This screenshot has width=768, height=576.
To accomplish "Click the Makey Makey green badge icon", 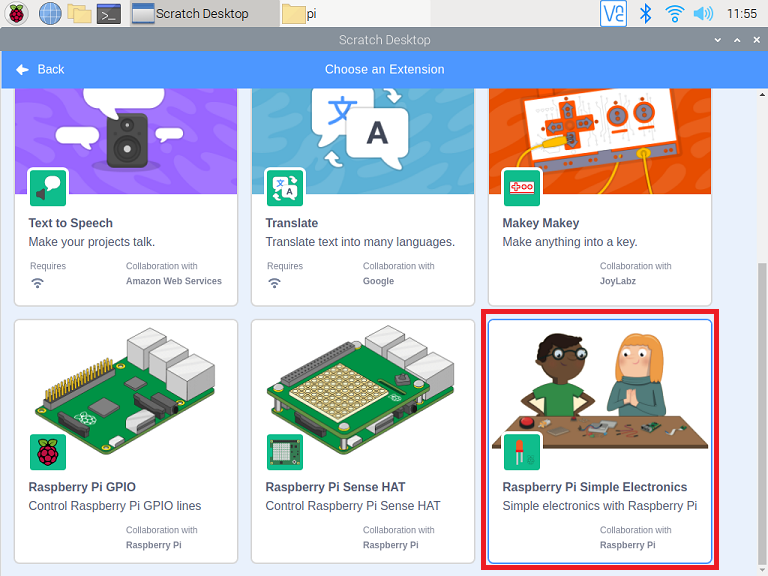I will coord(522,188).
